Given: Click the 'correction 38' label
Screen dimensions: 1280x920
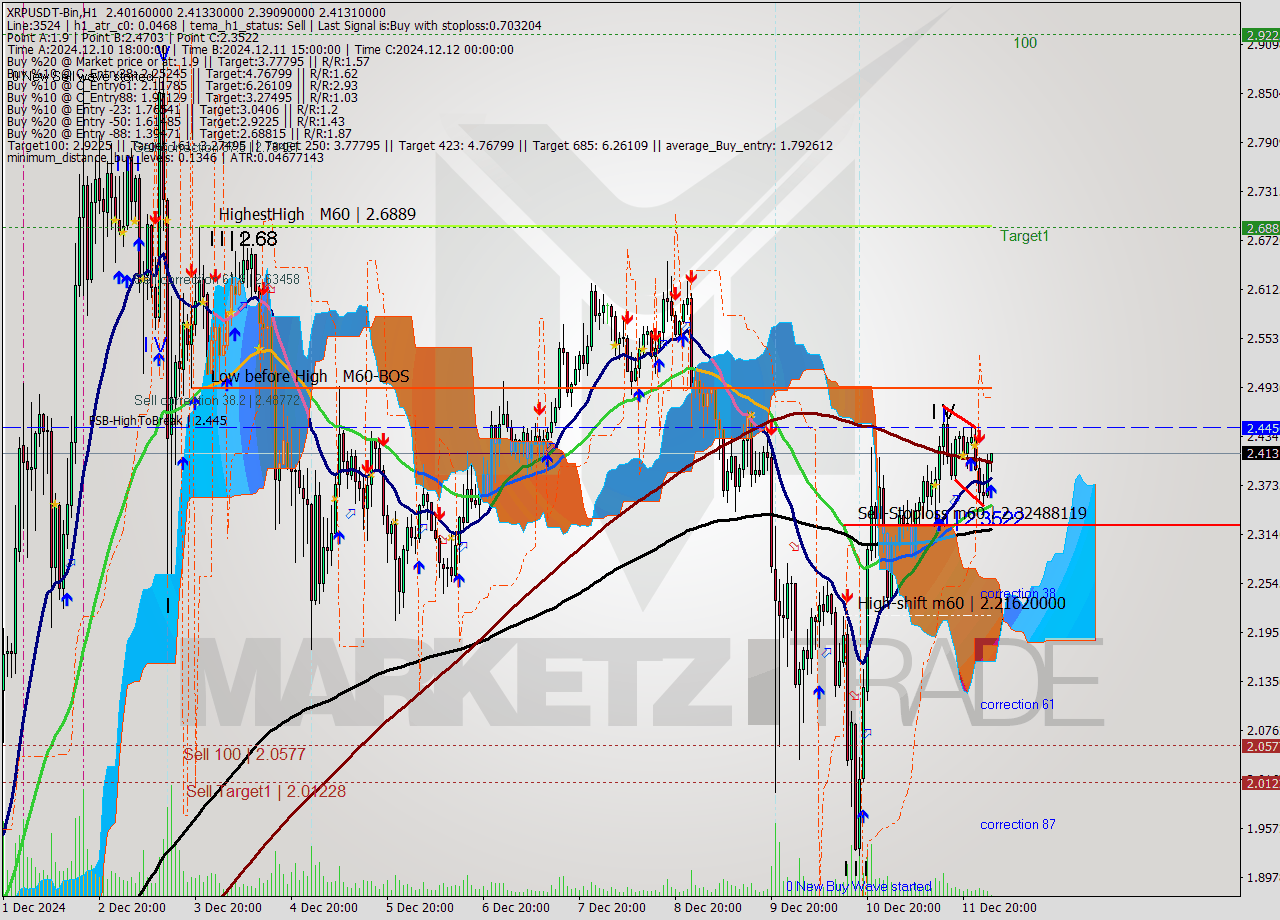Looking at the screenshot, I should tap(1018, 593).
